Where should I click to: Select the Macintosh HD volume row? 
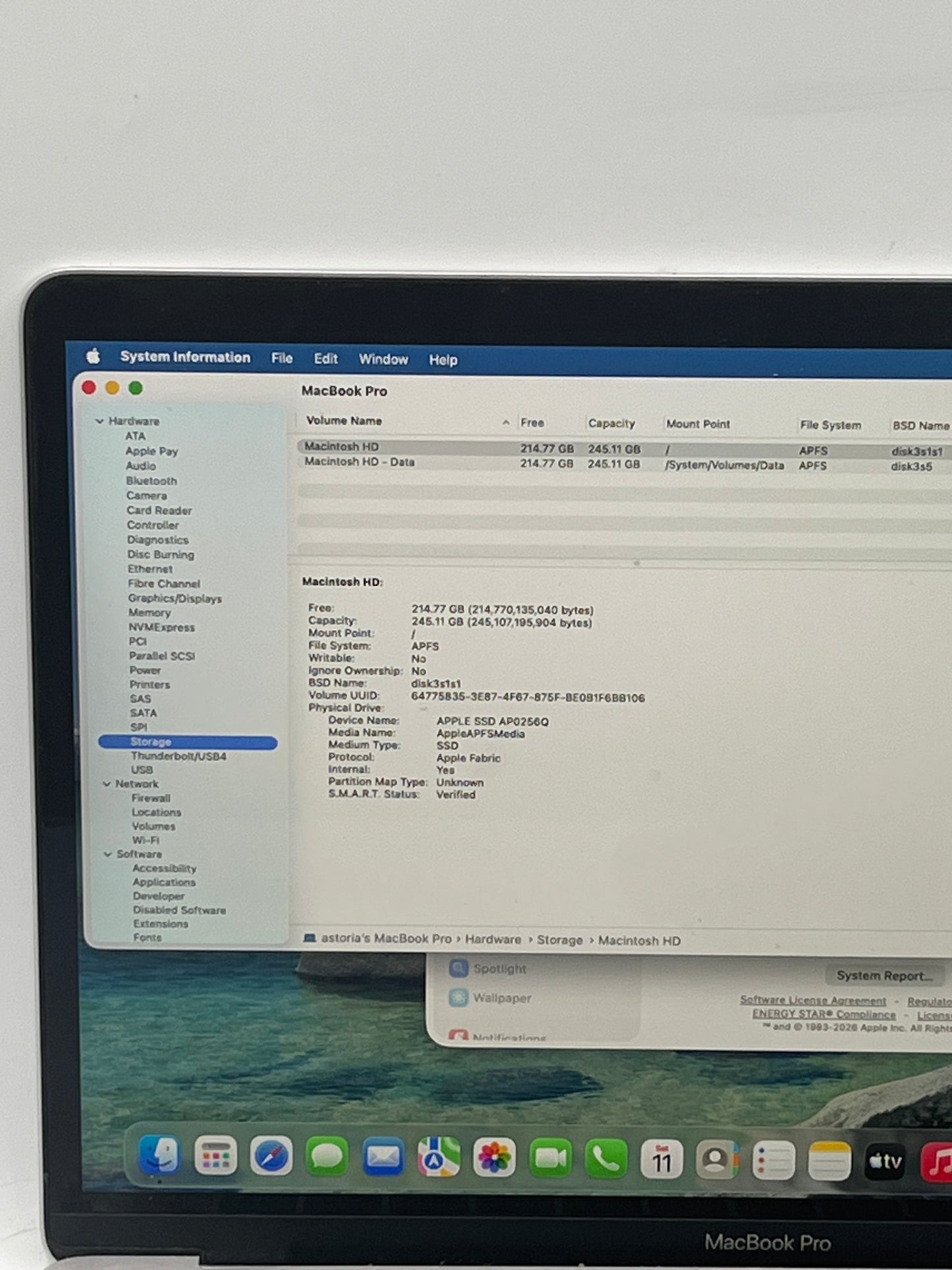pos(624,449)
